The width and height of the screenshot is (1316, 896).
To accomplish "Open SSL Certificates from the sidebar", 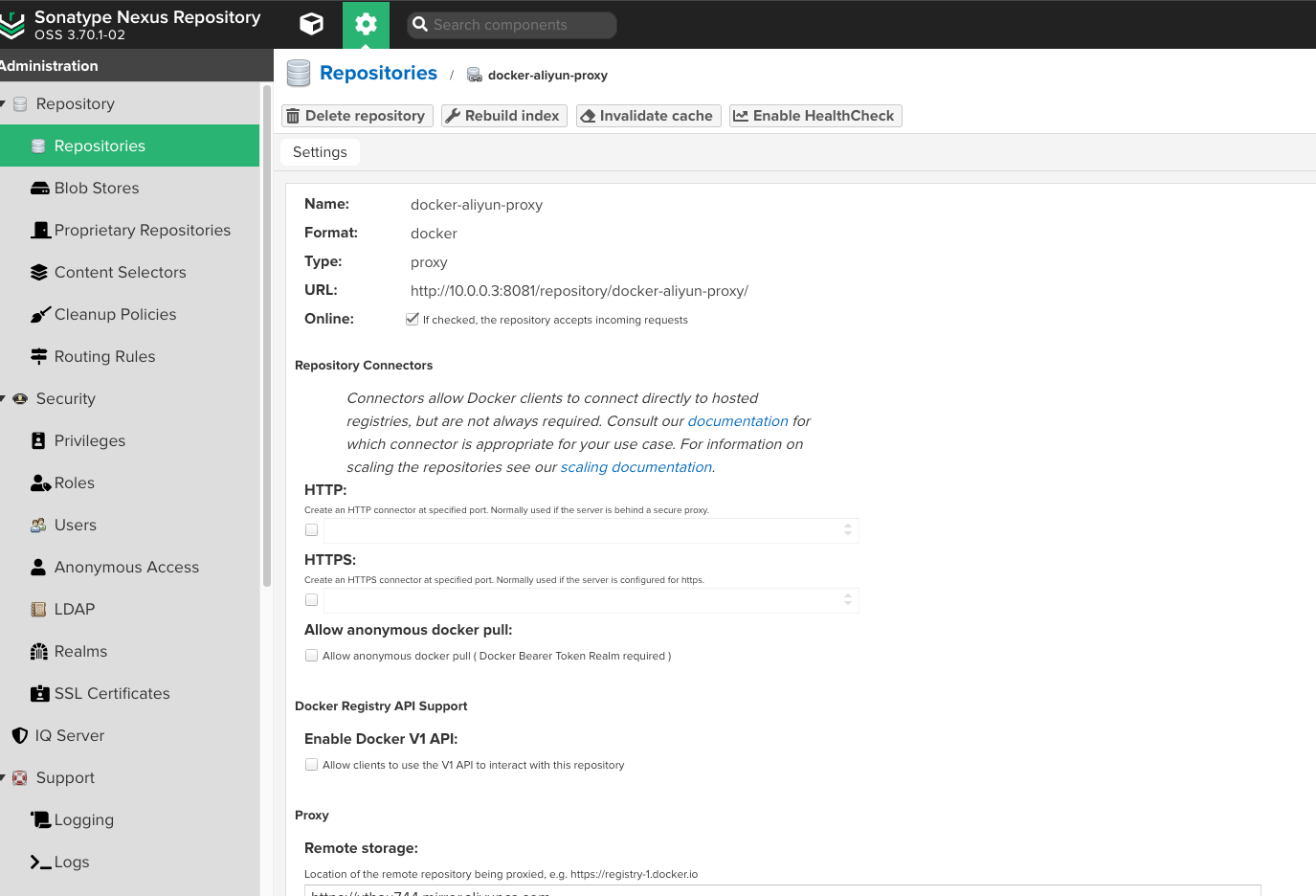I will point(129,693).
